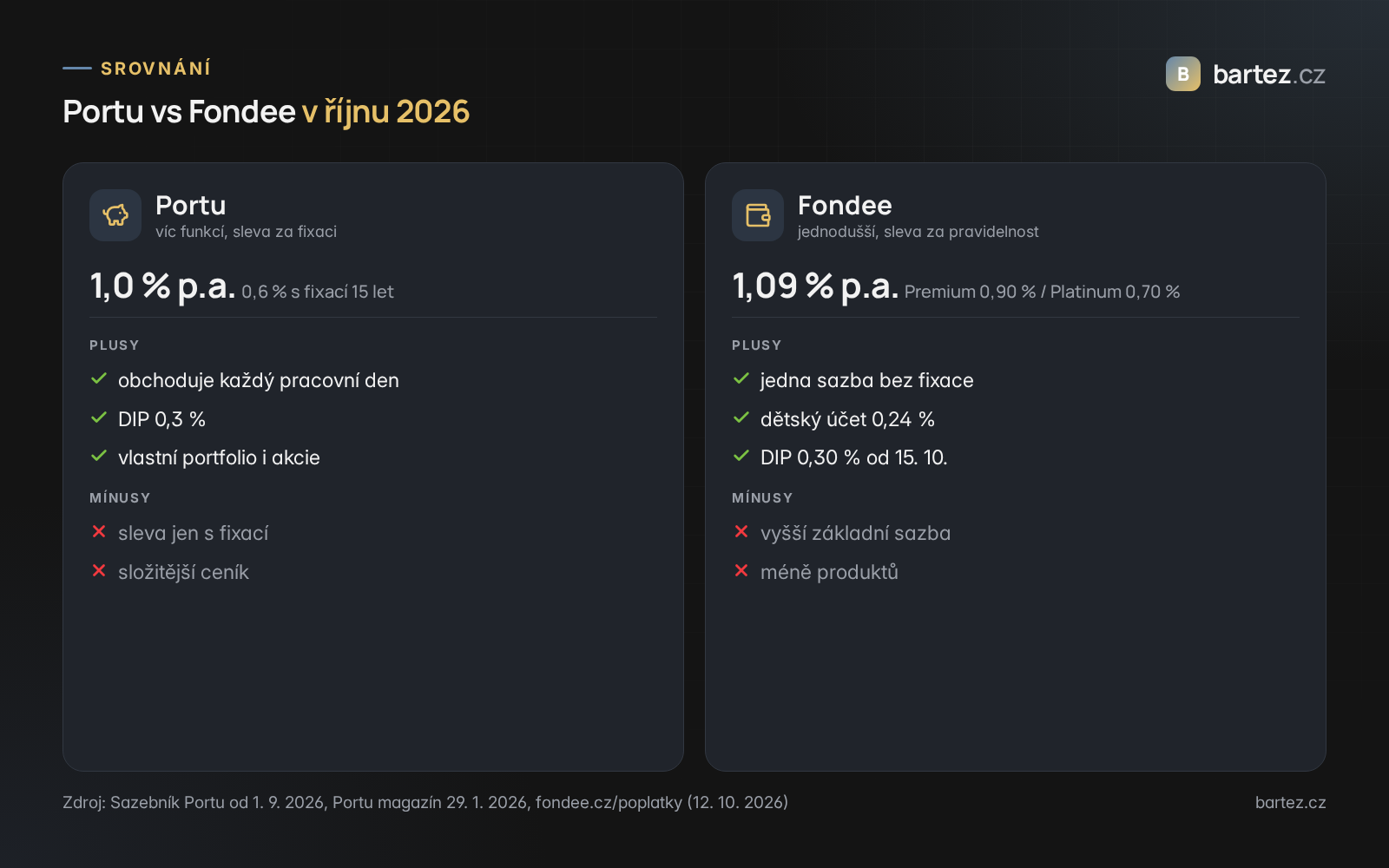Click the green checkmark beside 'jedna sazba bez fixace'
The width and height of the screenshot is (1389, 868).
pyautogui.click(x=741, y=379)
